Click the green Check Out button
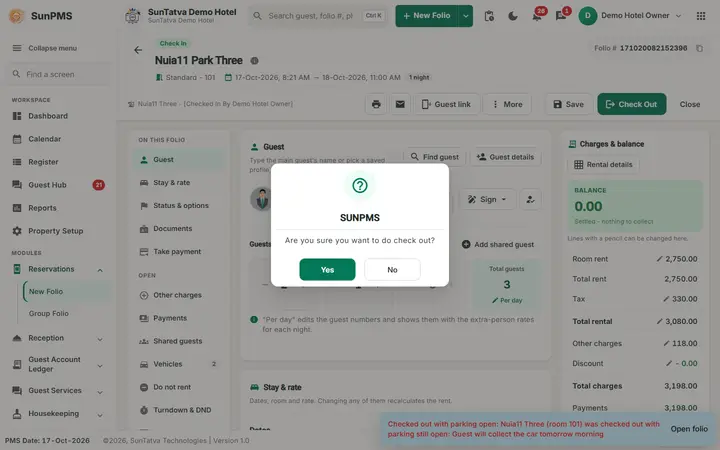Viewport: 720px width, 450px height. point(631,104)
